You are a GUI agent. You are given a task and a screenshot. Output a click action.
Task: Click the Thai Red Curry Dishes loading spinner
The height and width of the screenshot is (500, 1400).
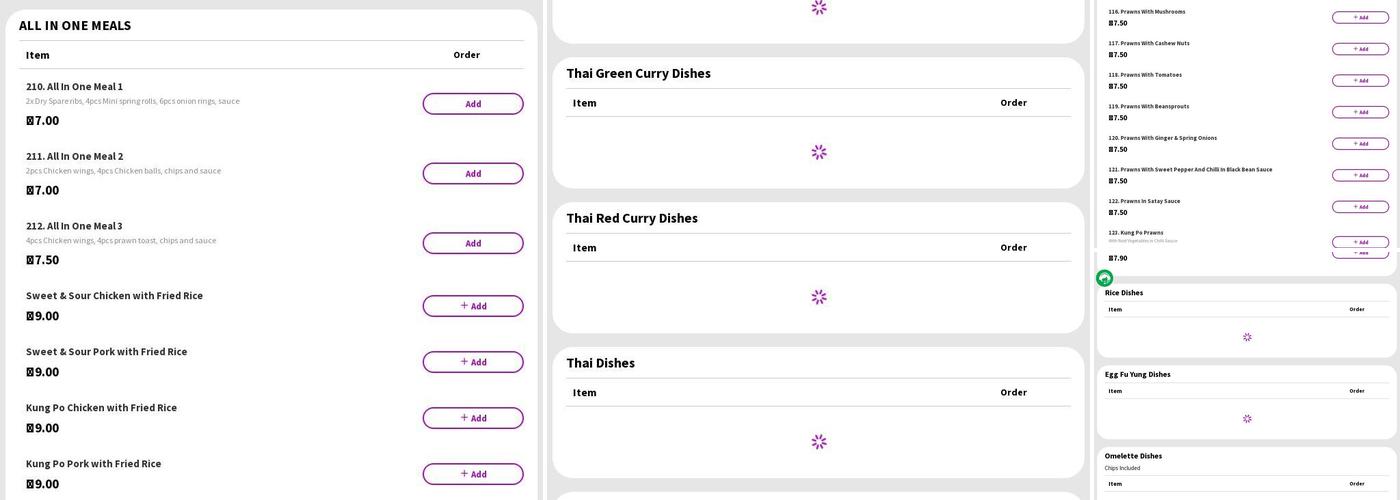(x=818, y=297)
